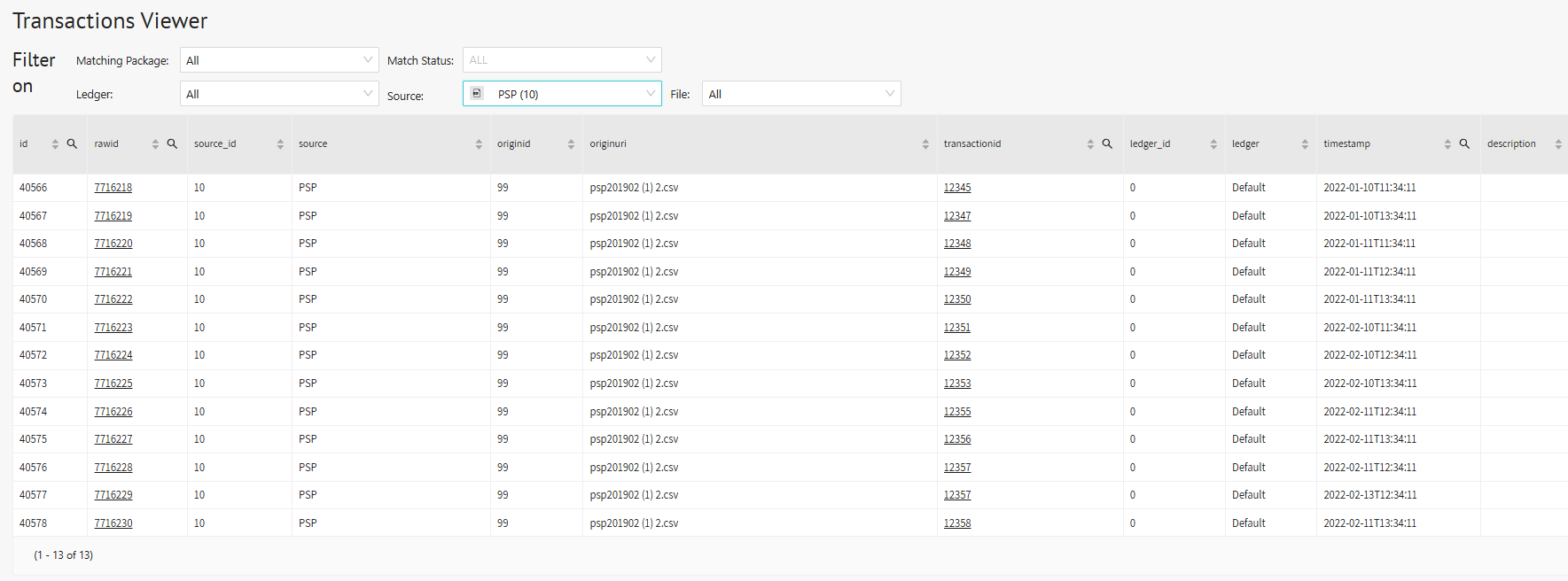This screenshot has height=581, width=1568.
Task: Expand the File filter dropdown
Action: (x=801, y=94)
